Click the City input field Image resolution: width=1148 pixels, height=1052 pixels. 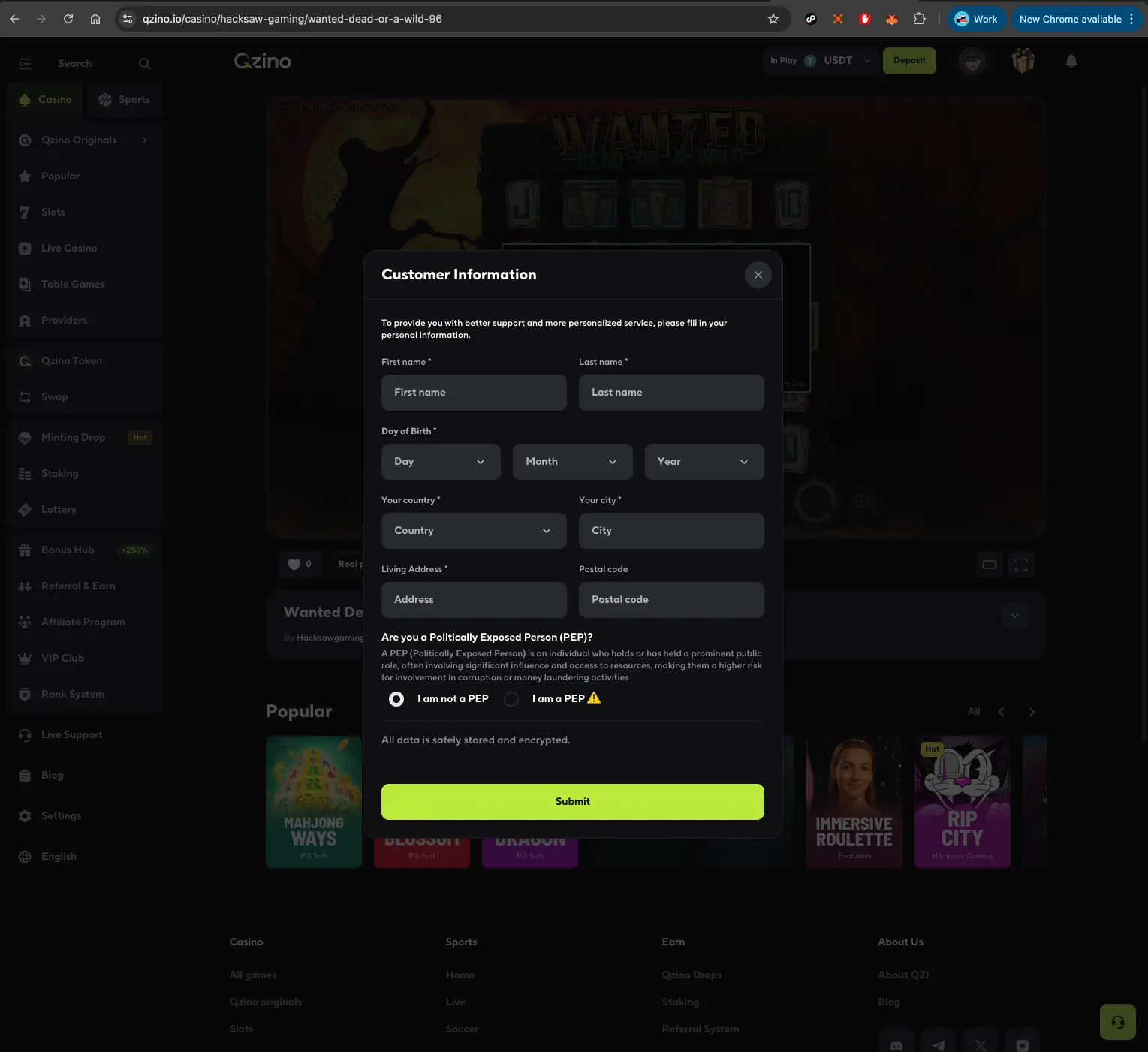(671, 531)
